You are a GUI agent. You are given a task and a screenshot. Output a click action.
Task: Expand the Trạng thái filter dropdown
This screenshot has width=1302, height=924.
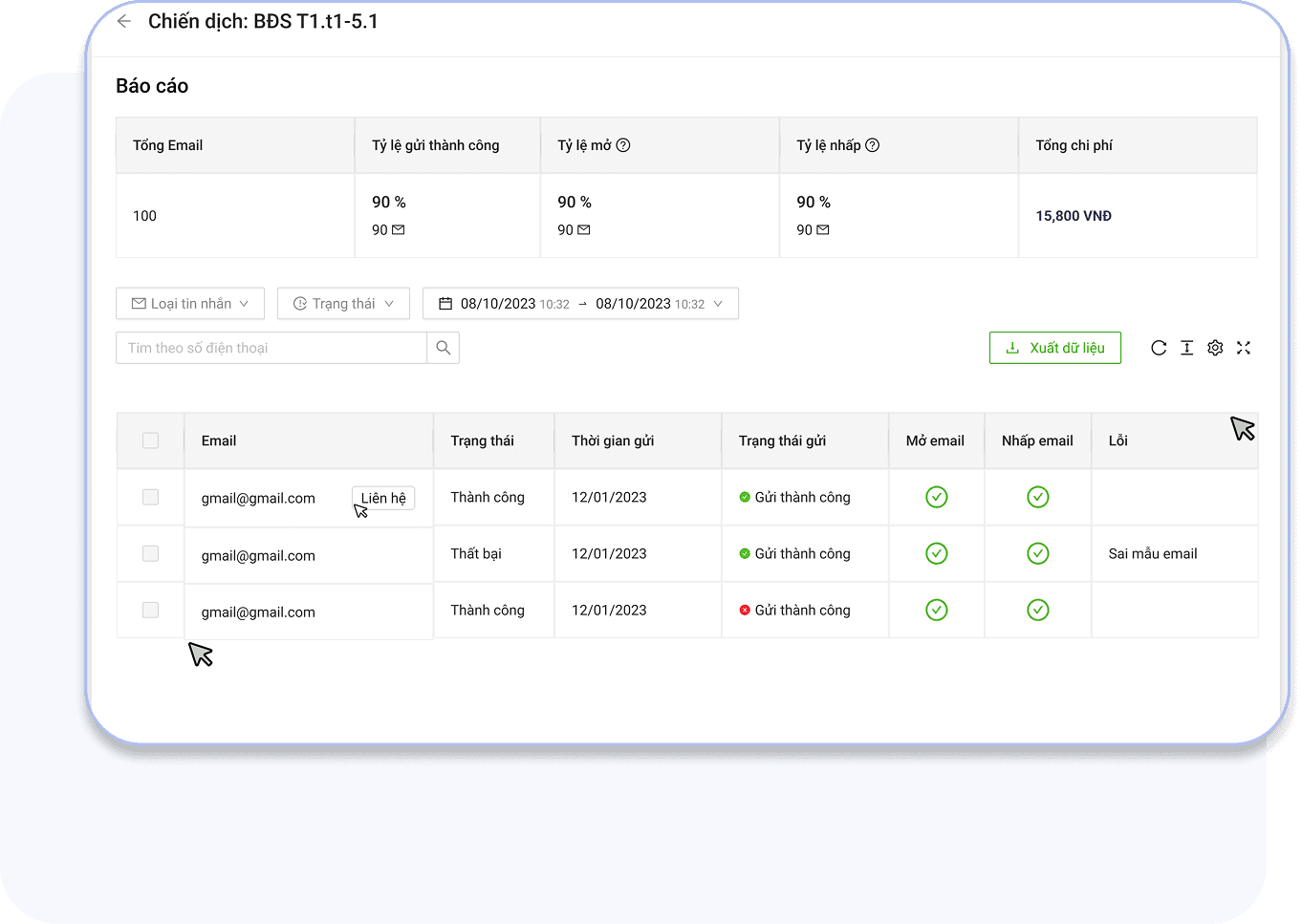pyautogui.click(x=343, y=304)
